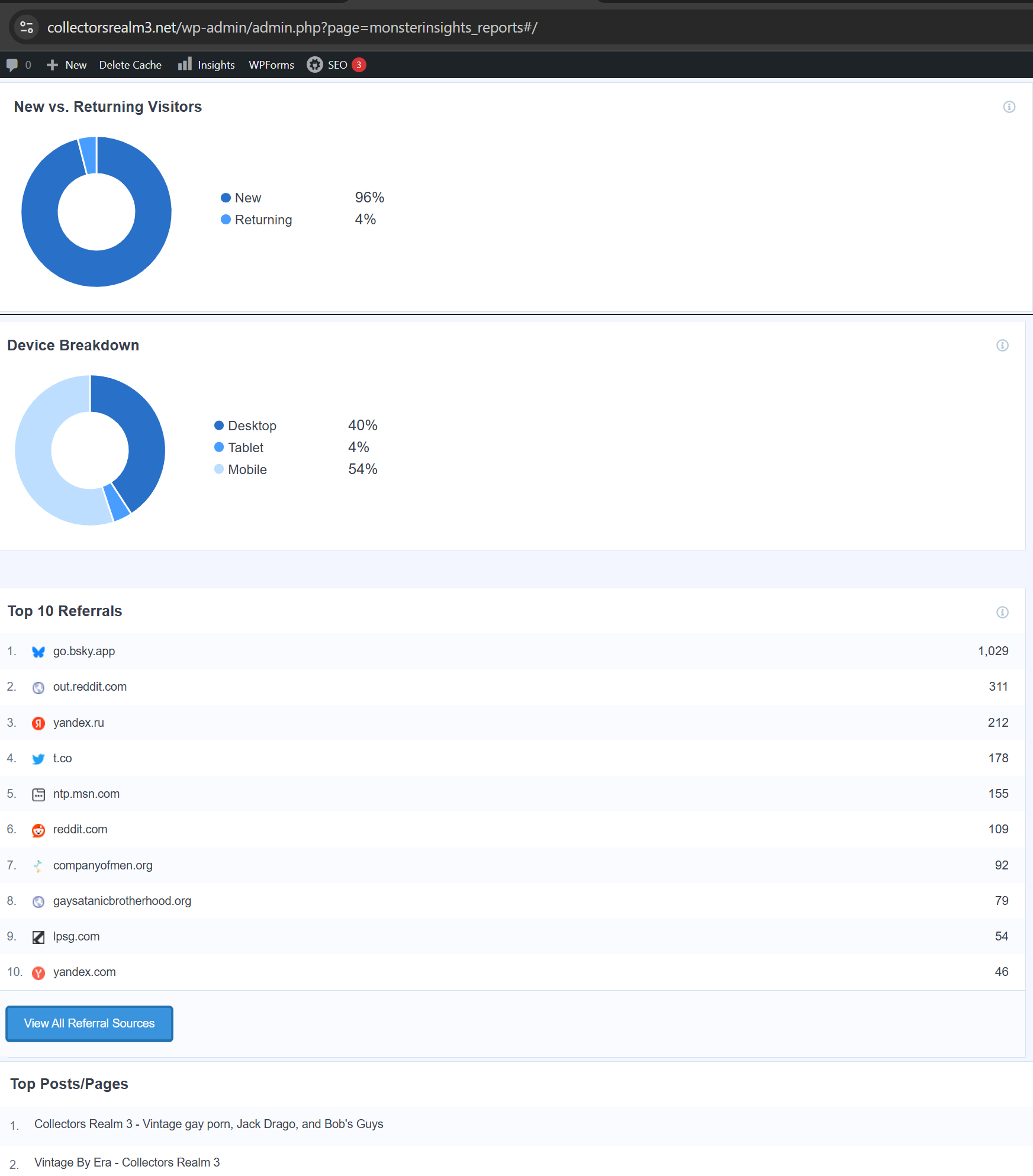The height and width of the screenshot is (1176, 1033).
Task: Show info tooltip for Top 10 Referrals
Action: click(x=1002, y=612)
